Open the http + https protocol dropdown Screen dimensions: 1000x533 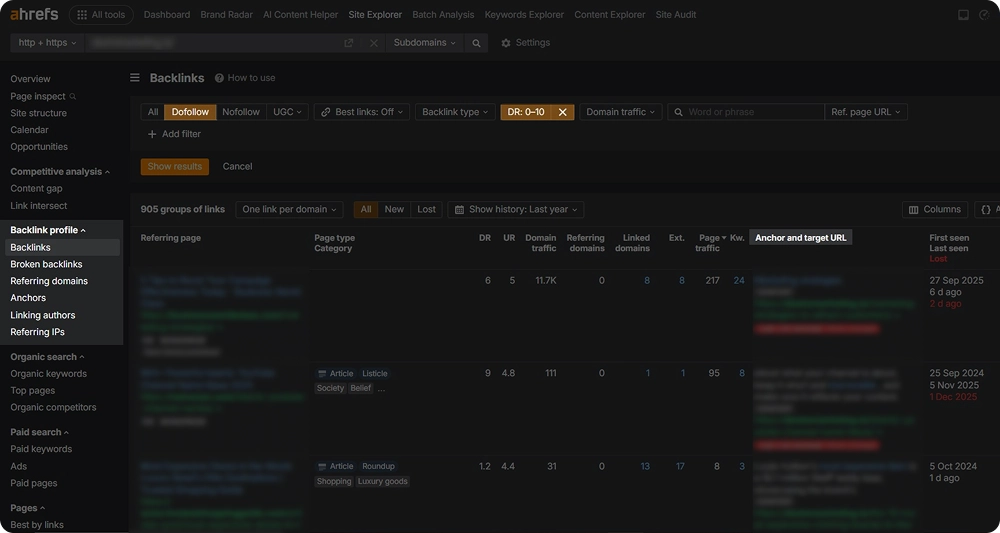47,43
